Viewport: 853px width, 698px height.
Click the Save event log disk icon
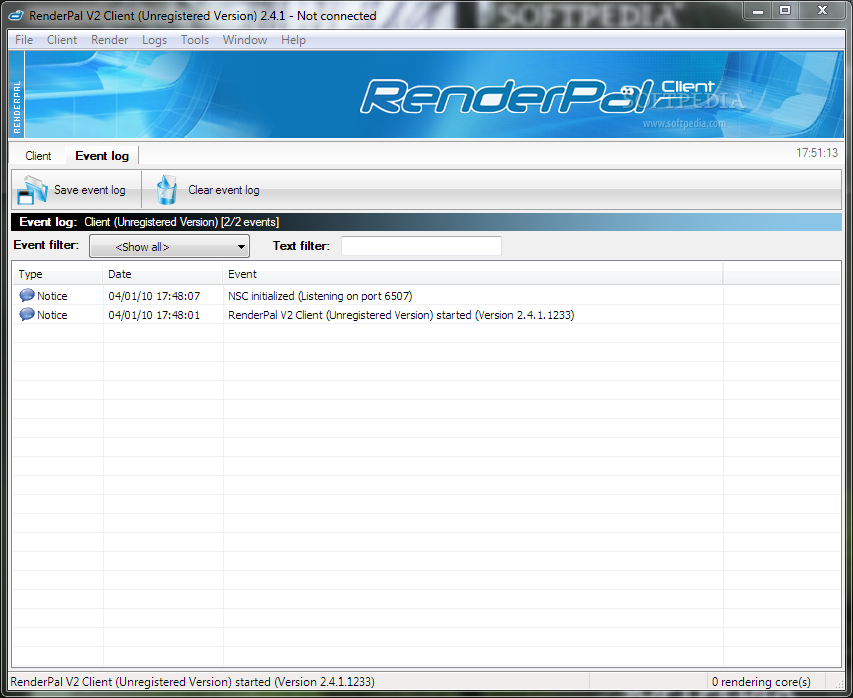[32, 190]
